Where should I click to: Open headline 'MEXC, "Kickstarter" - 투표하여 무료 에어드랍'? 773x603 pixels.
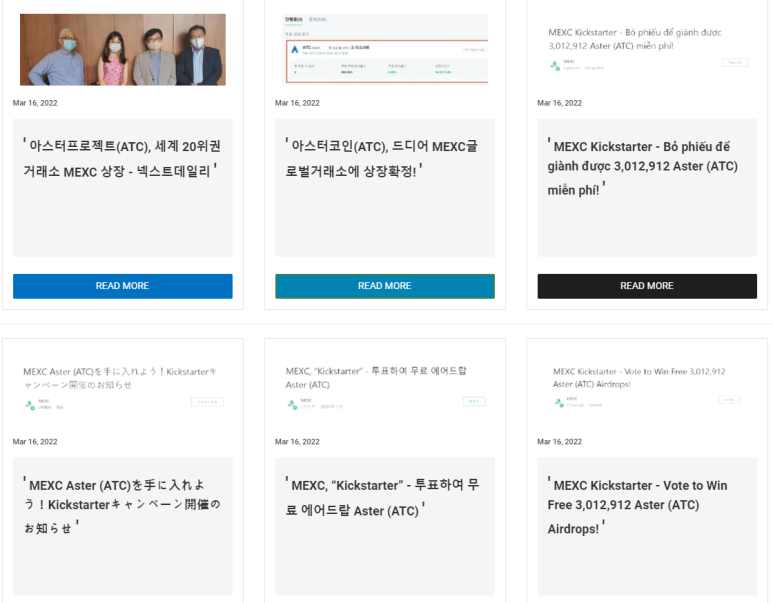(x=382, y=497)
